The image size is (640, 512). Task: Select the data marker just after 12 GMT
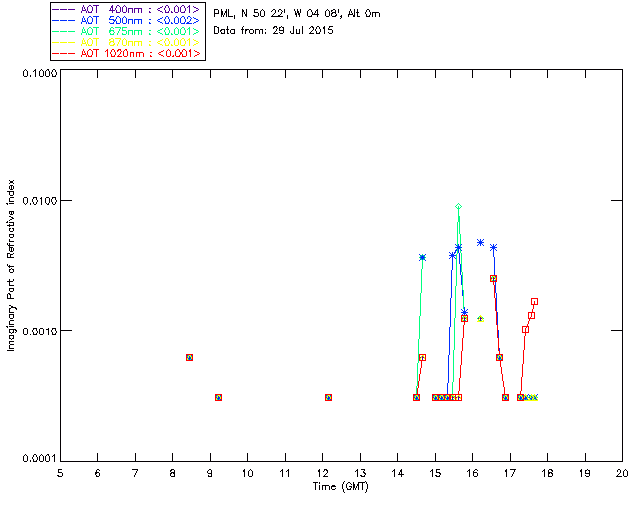click(x=329, y=397)
